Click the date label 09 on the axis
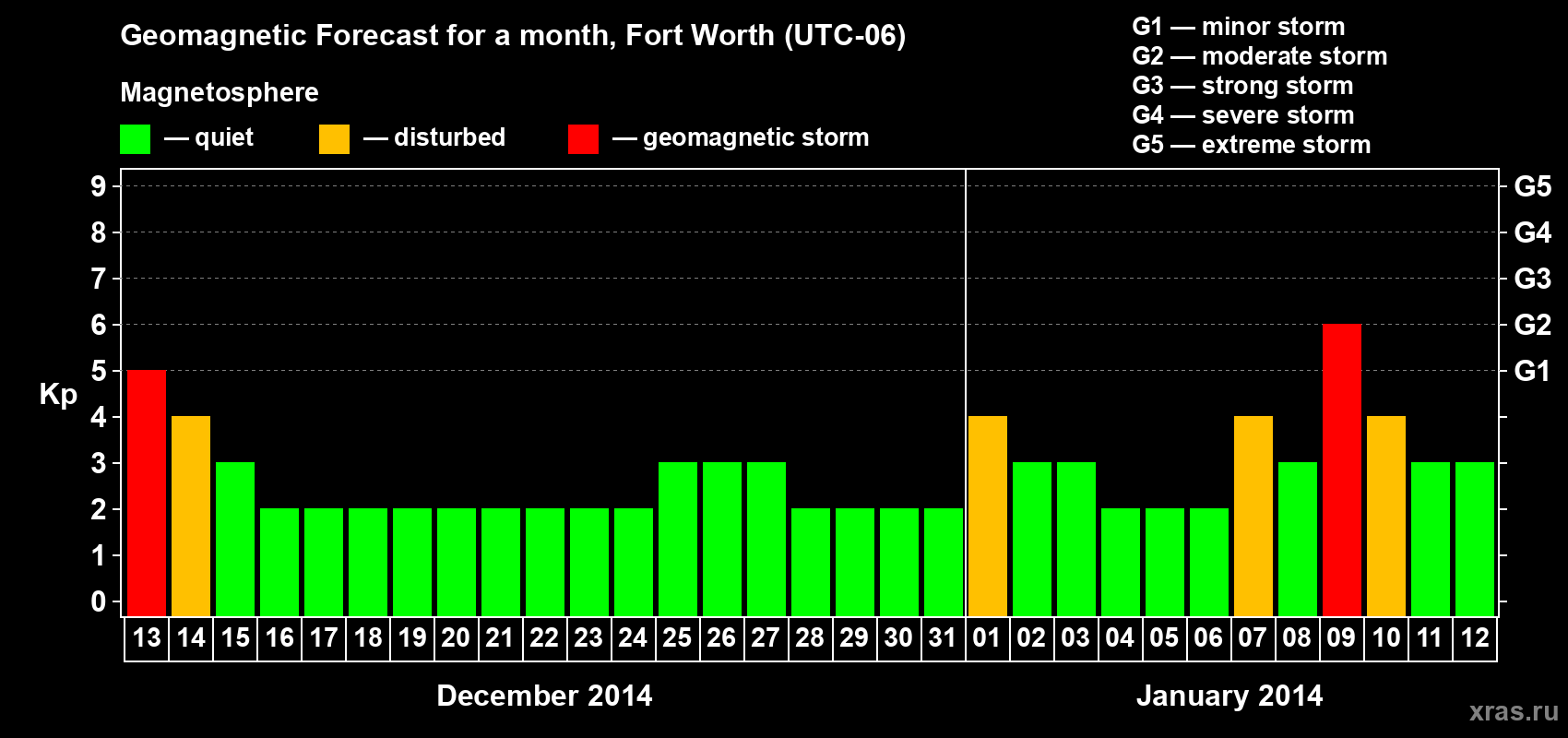Viewport: 1568px width, 738px height. (x=1341, y=637)
